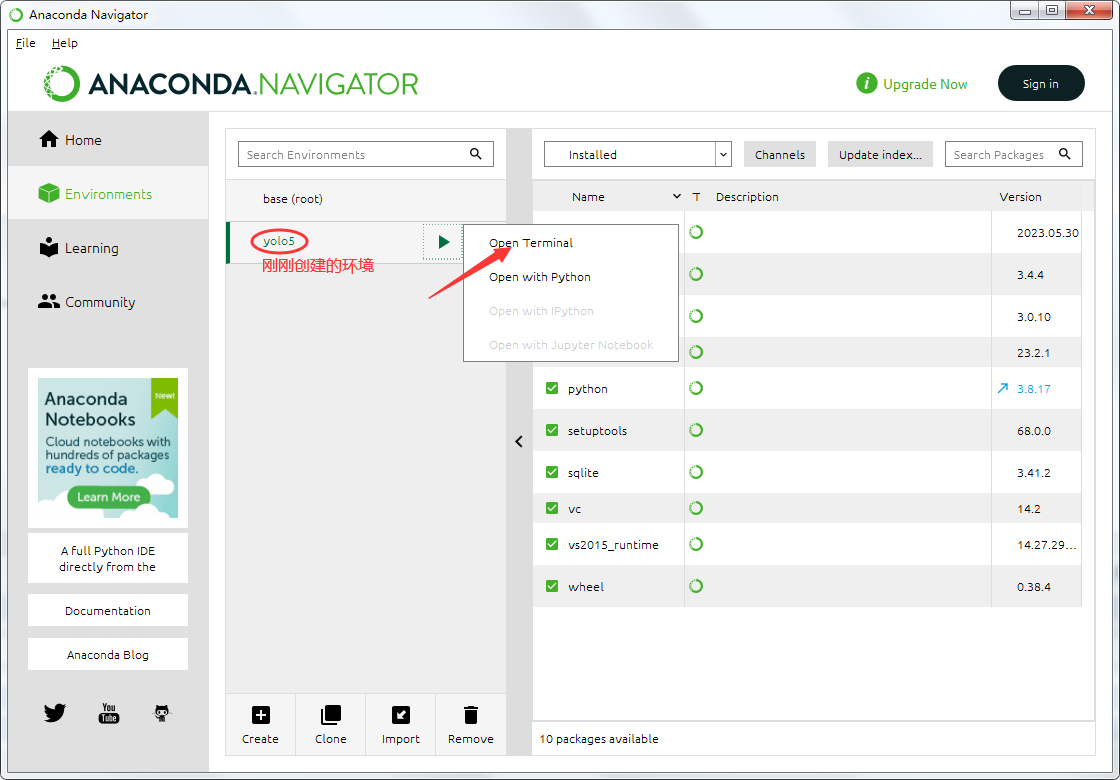Image resolution: width=1120 pixels, height=780 pixels.
Task: Click the green circle icon in vs2015_runtime row
Action: tap(696, 544)
